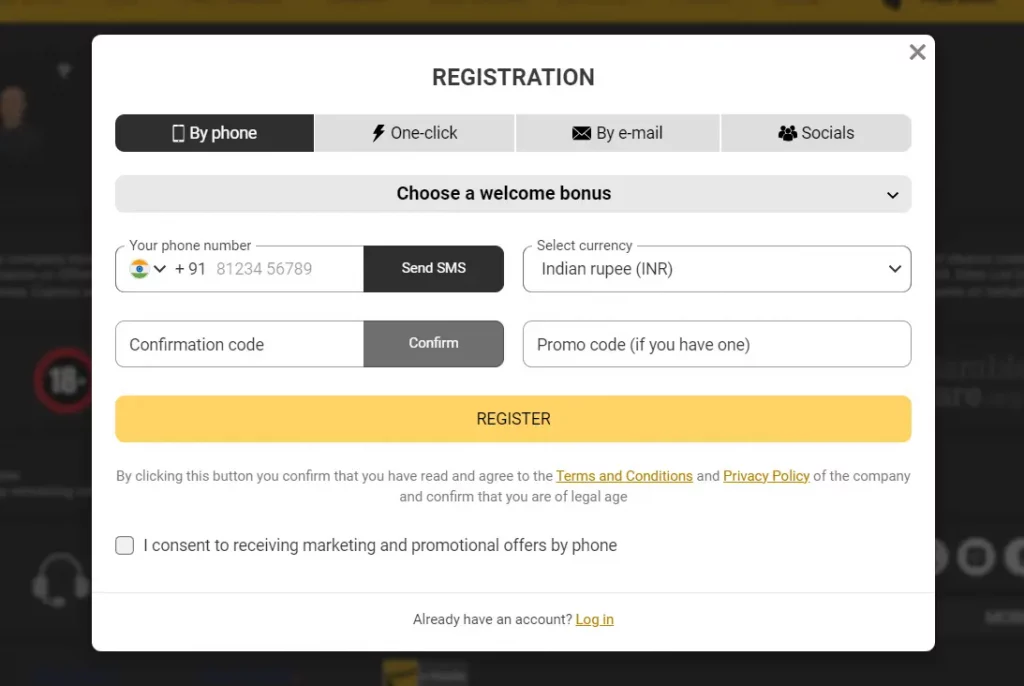Switch to the By e-mail registration tab
The image size is (1024, 686).
[617, 132]
